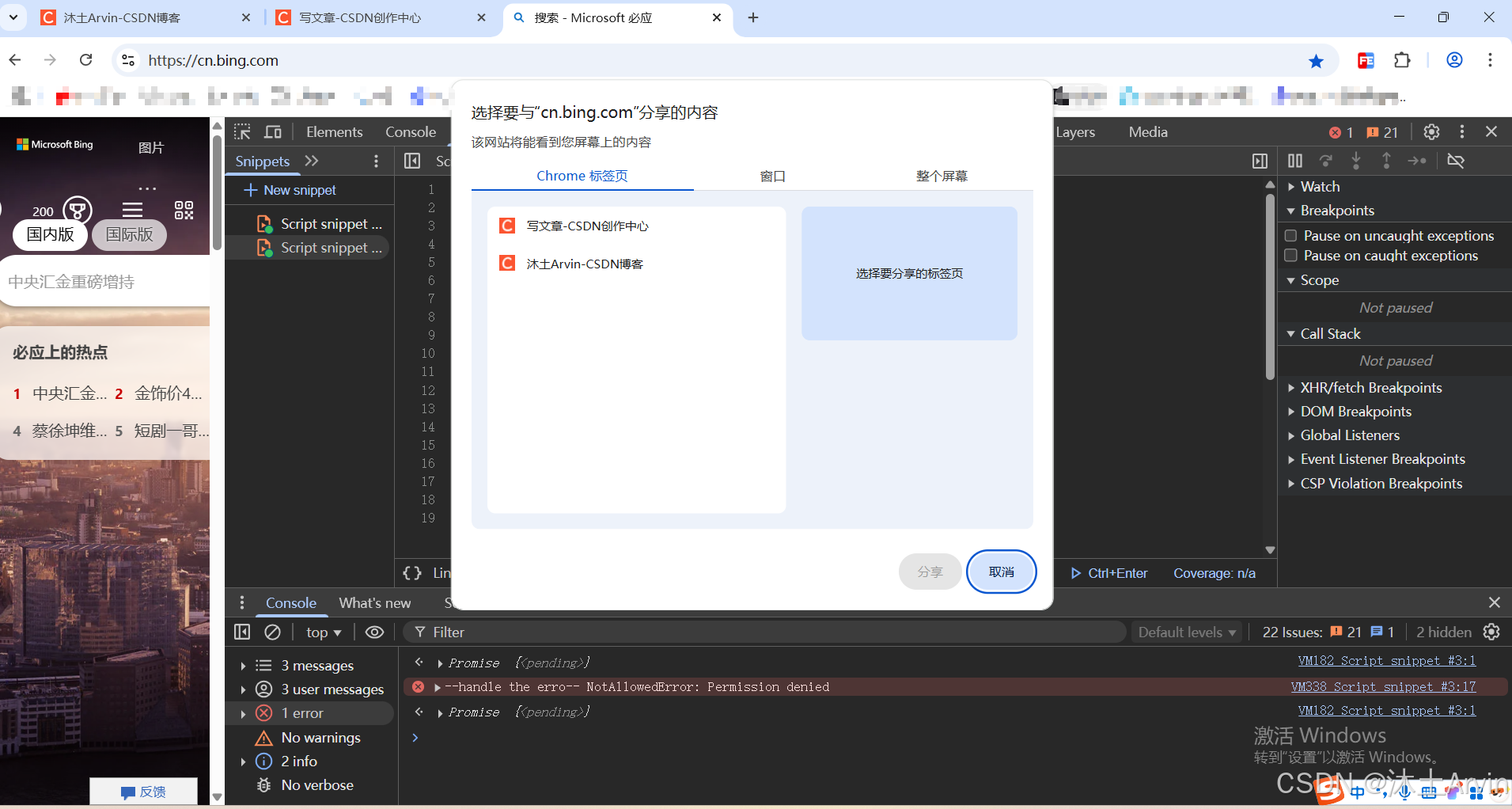1512x809 pixels.
Task: Switch to 窗口 tab in share dialog
Action: [772, 176]
